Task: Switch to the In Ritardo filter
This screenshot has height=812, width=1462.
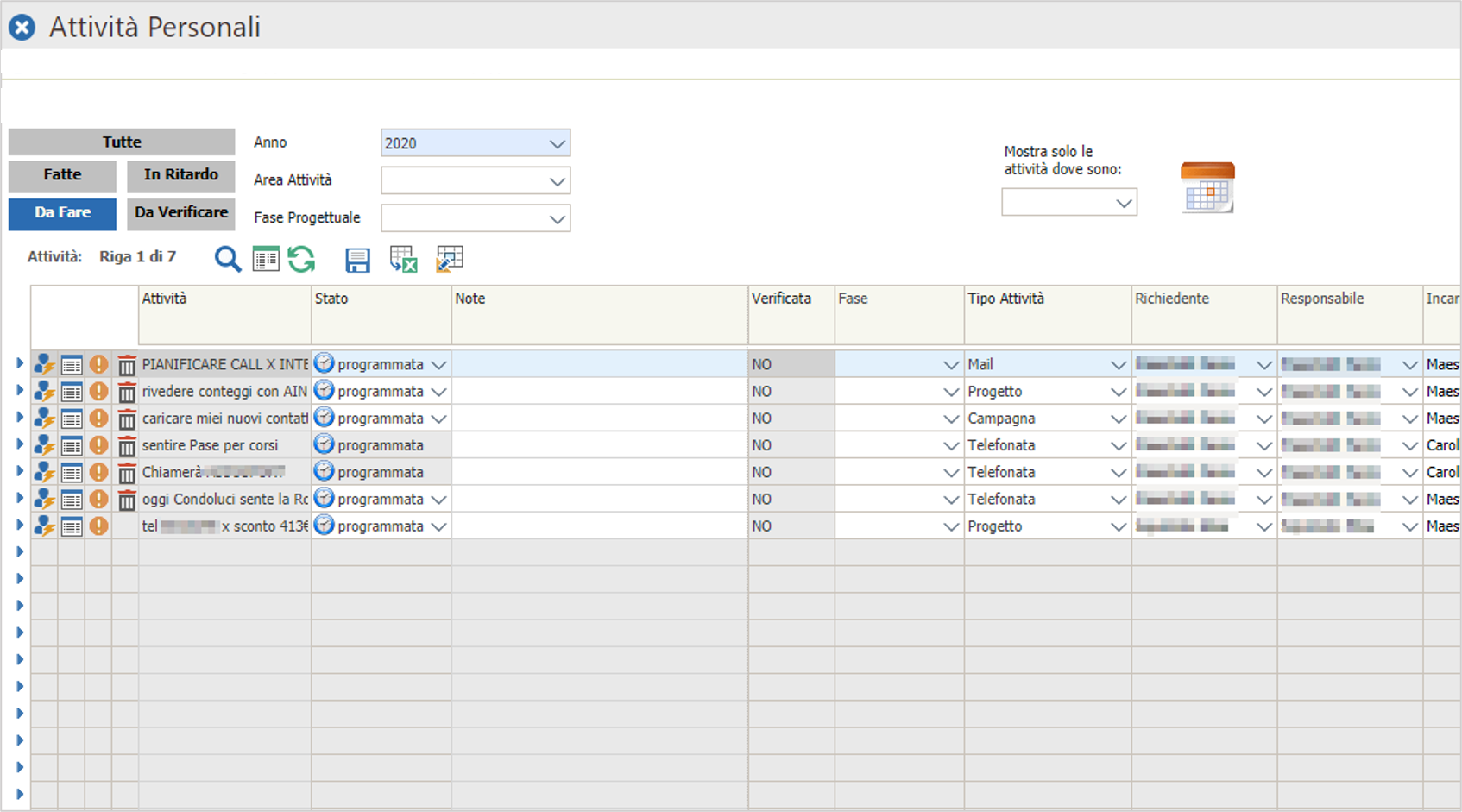Action: [x=181, y=175]
